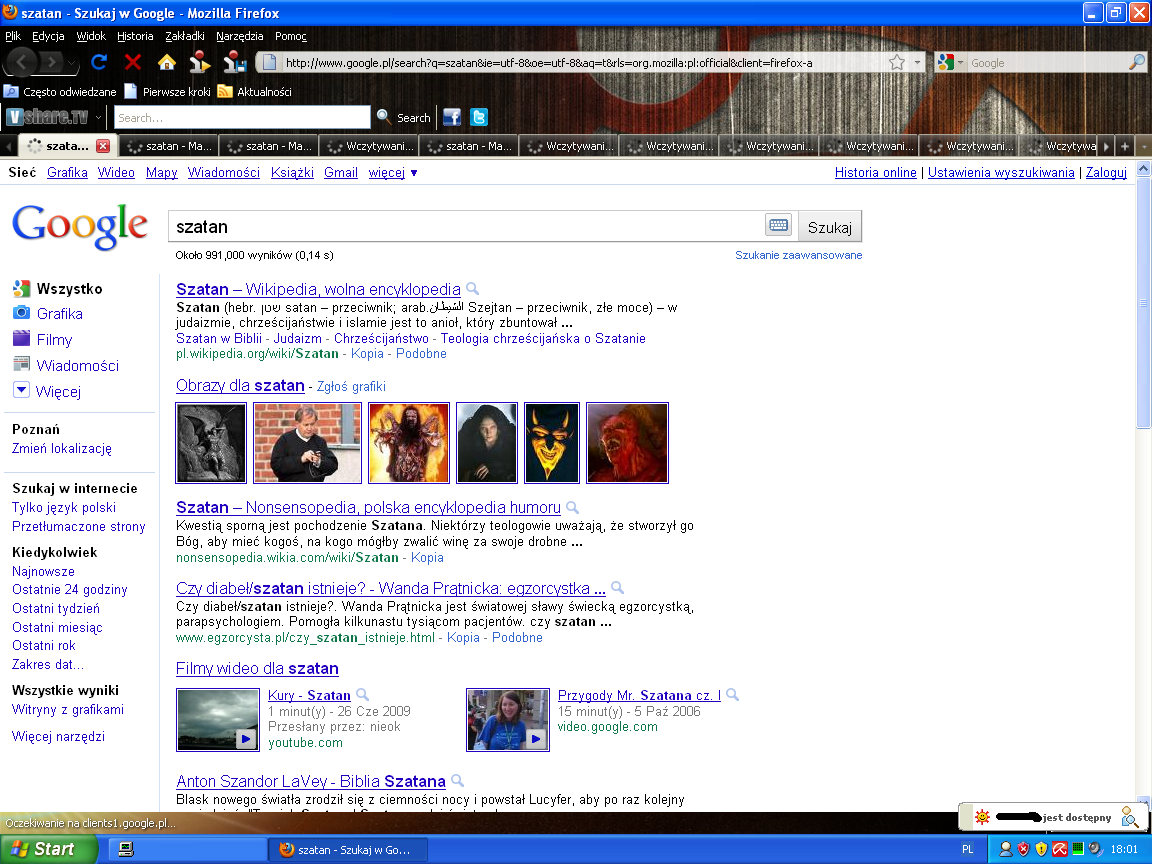Viewport: 1152px width, 864px height.
Task: Click the Google search box containing 'szatan'
Action: point(465,227)
